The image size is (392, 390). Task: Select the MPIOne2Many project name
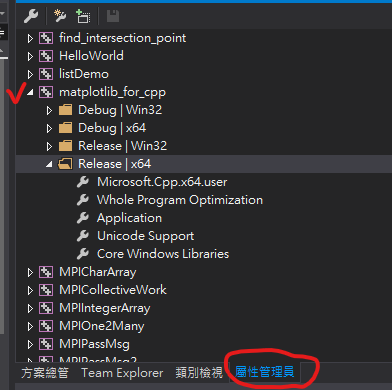click(102, 326)
